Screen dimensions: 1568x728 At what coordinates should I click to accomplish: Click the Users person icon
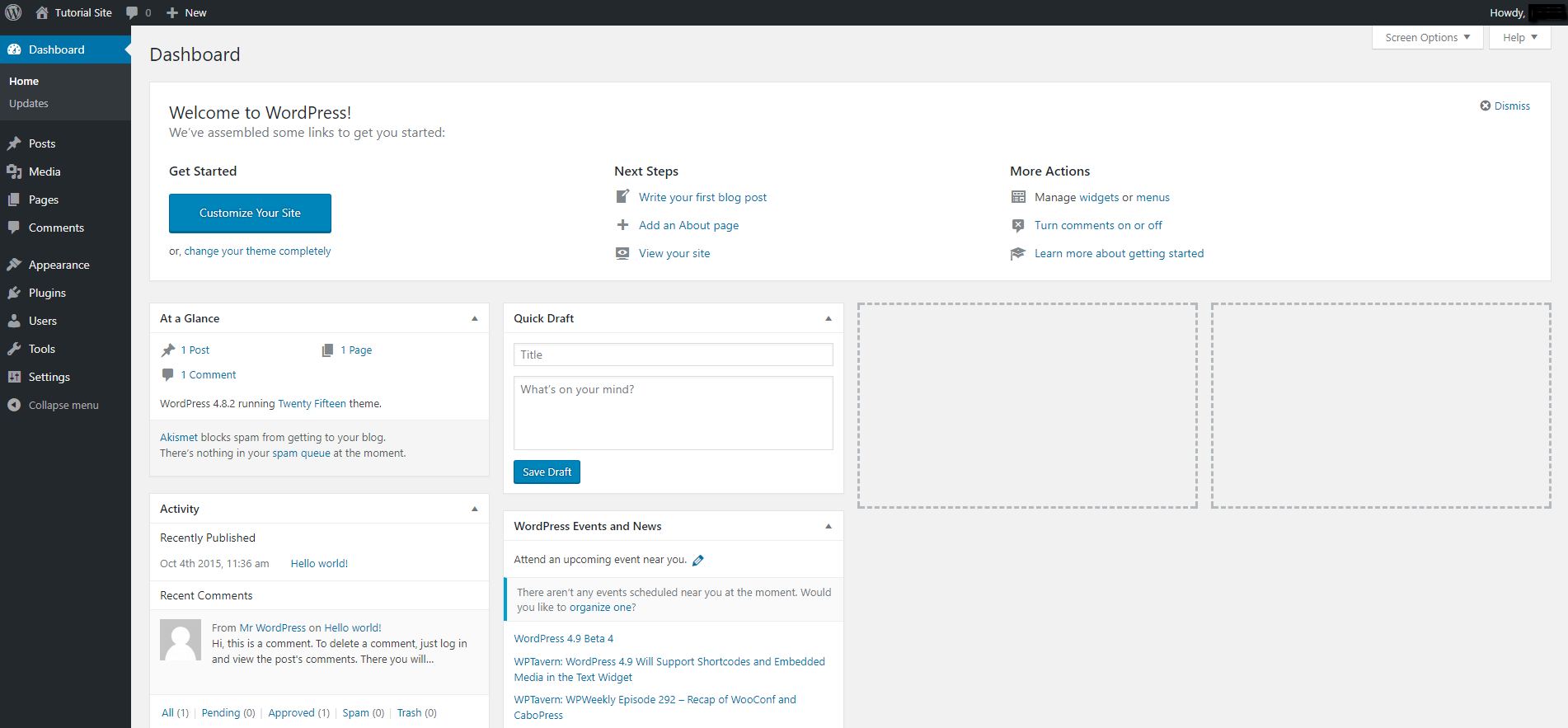(14, 321)
